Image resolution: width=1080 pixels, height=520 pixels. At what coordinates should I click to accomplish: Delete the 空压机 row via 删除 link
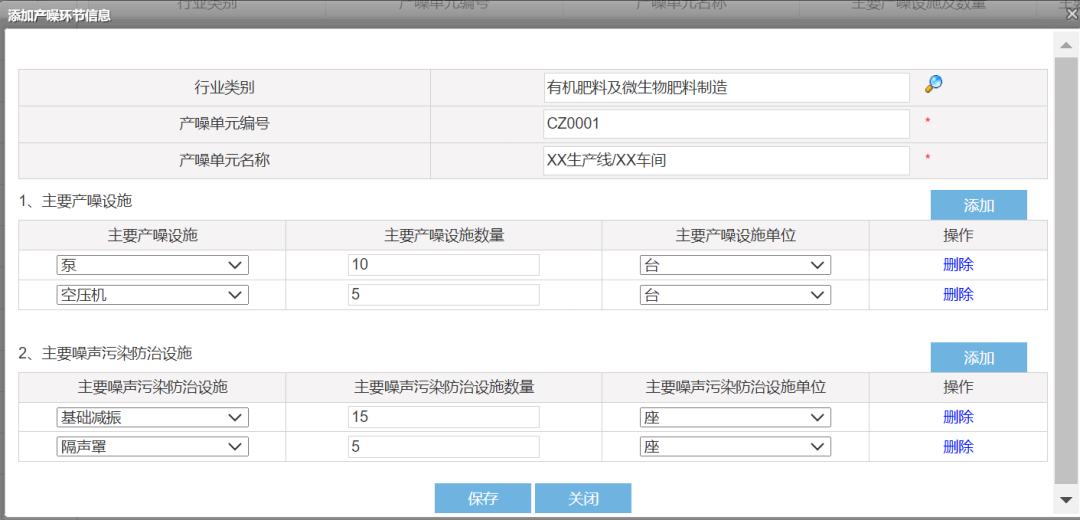(958, 295)
